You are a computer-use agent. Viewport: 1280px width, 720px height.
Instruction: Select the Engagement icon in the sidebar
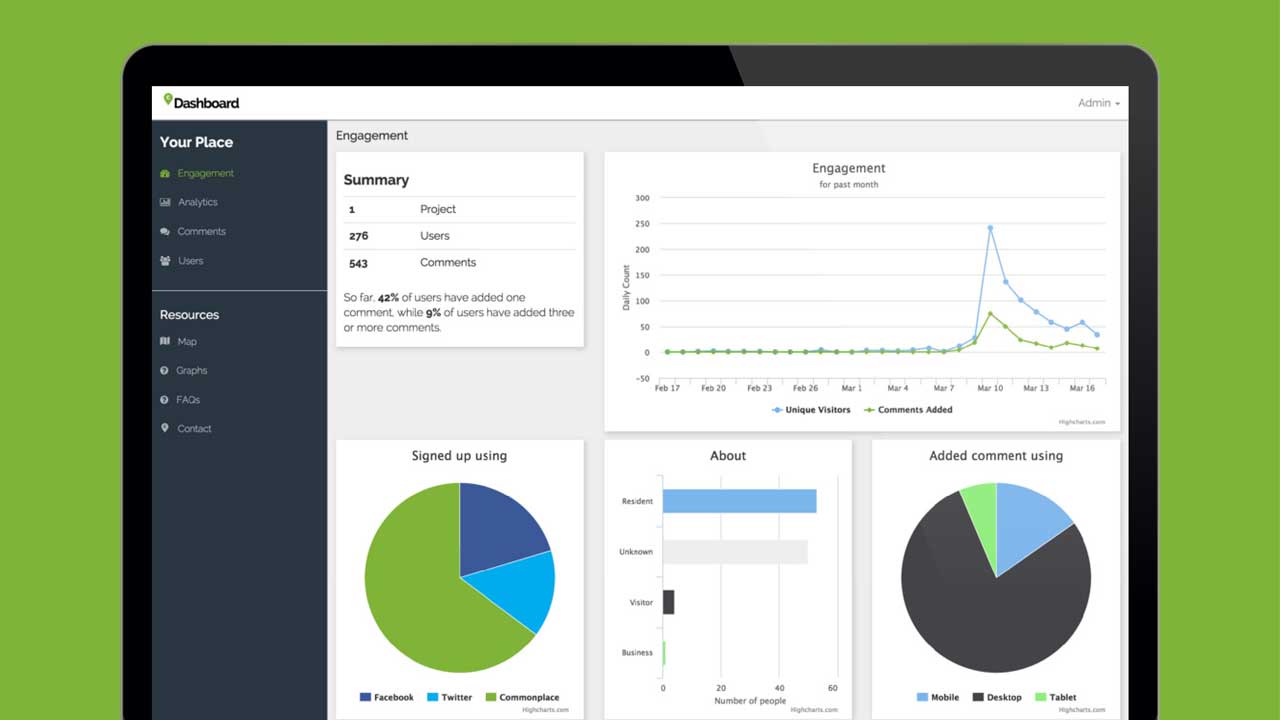(166, 172)
